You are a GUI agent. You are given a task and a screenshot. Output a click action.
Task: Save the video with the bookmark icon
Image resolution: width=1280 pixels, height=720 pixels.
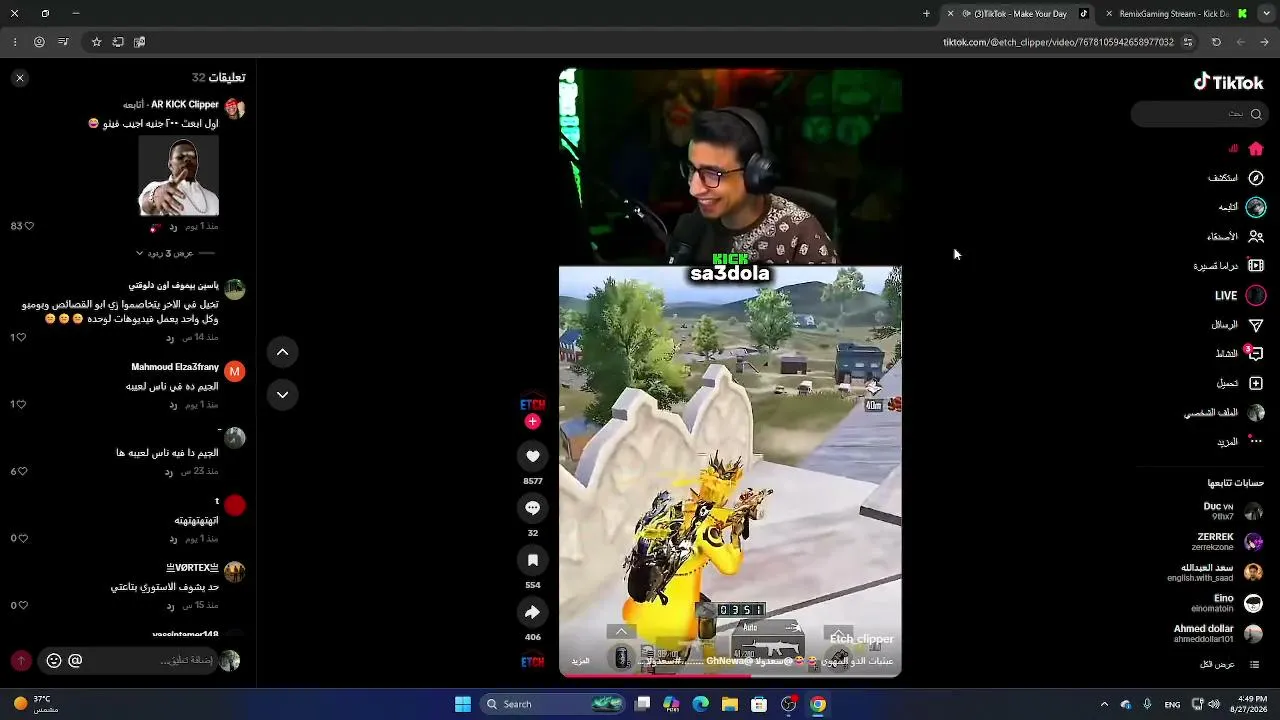click(x=533, y=560)
